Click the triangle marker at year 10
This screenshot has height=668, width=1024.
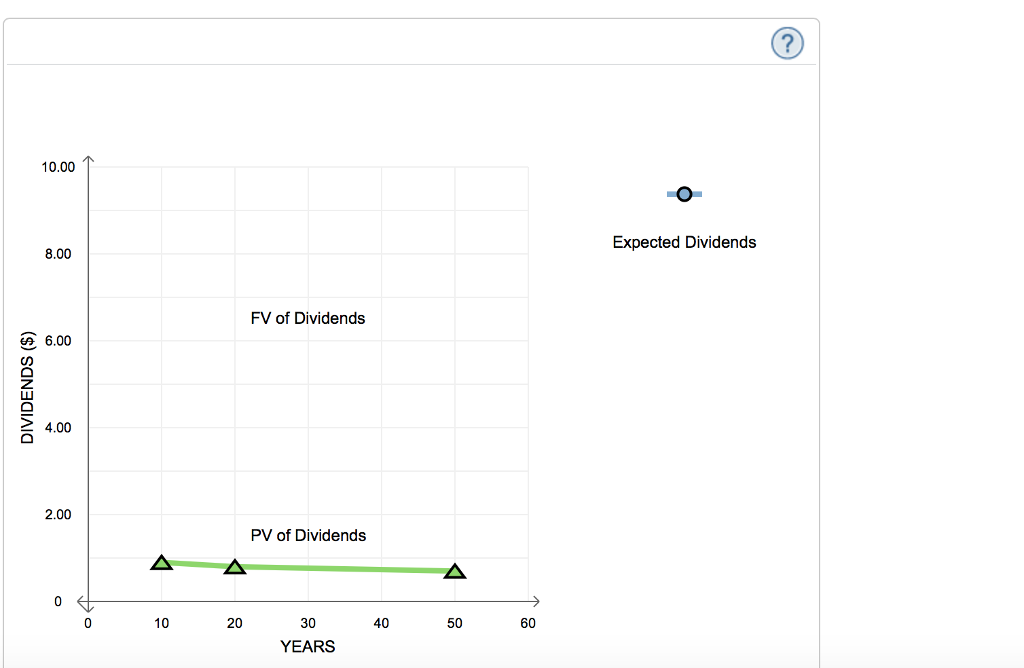pos(161,562)
